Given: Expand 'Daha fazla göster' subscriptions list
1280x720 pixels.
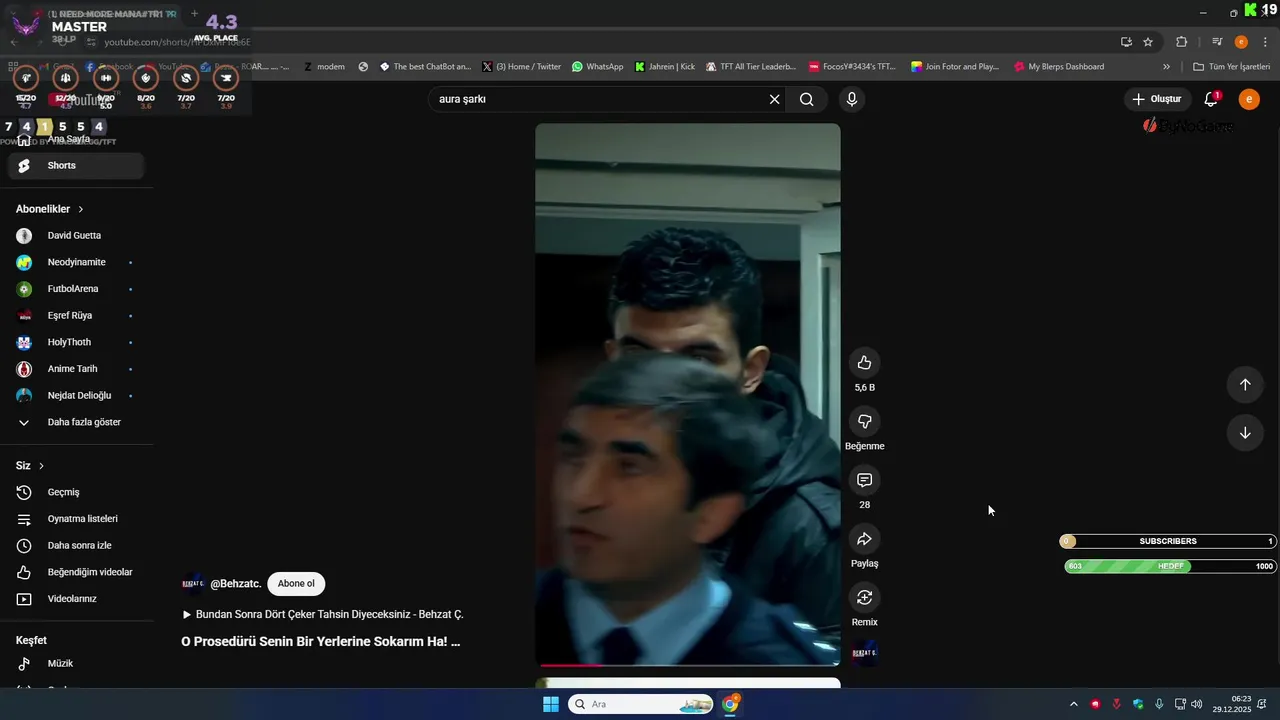Looking at the screenshot, I should [76, 422].
